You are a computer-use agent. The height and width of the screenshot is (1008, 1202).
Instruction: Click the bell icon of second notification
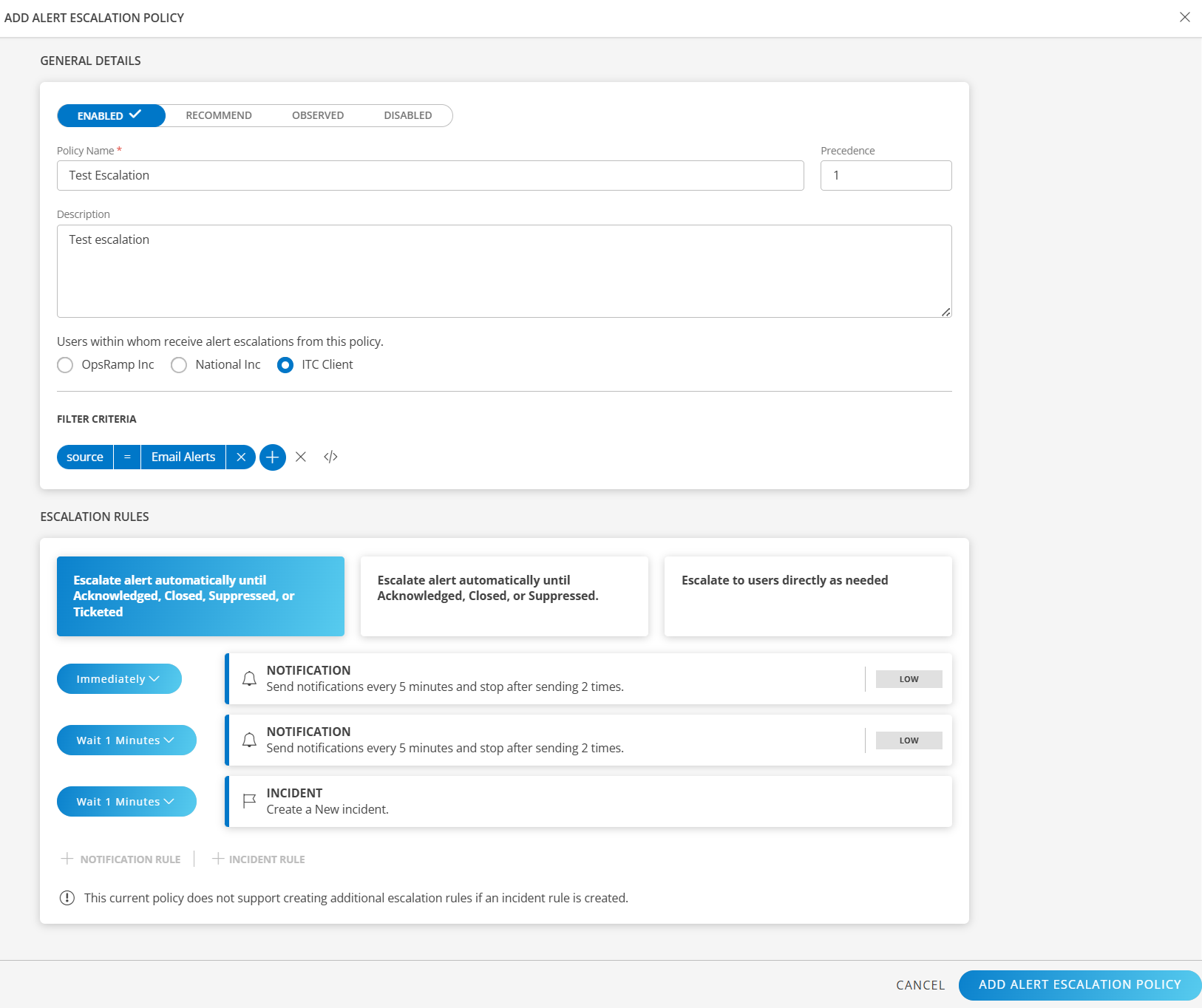tap(250, 740)
